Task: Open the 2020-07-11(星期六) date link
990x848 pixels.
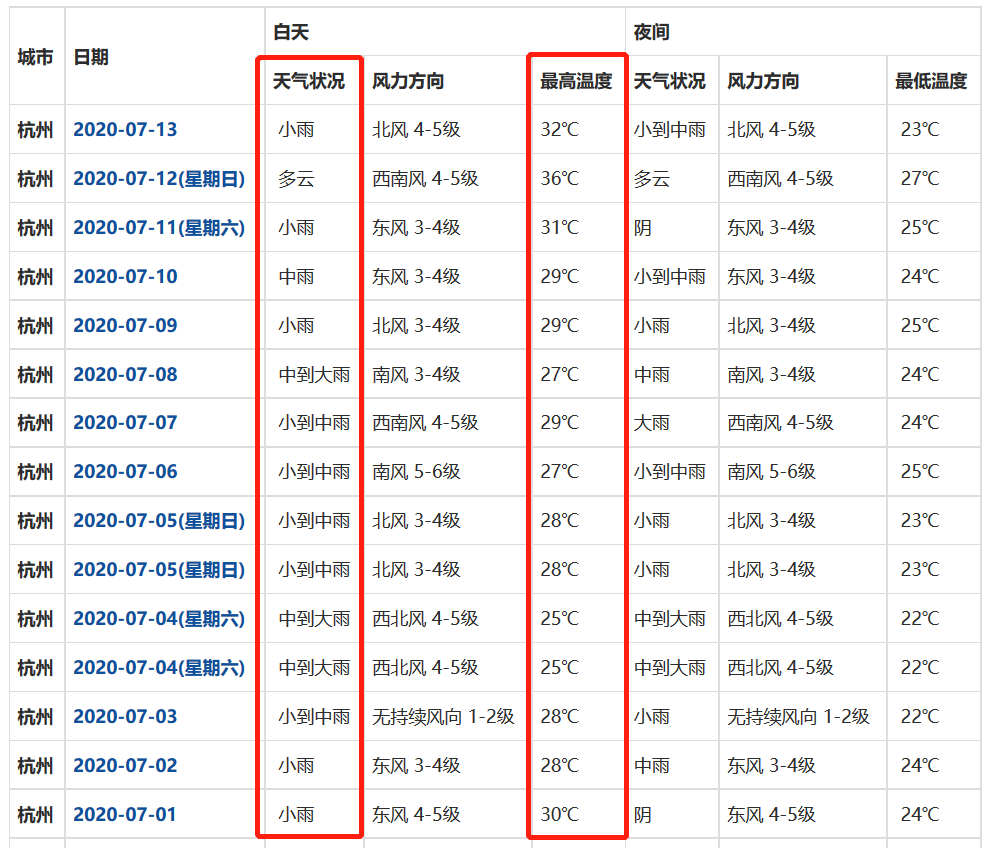Action: [158, 228]
